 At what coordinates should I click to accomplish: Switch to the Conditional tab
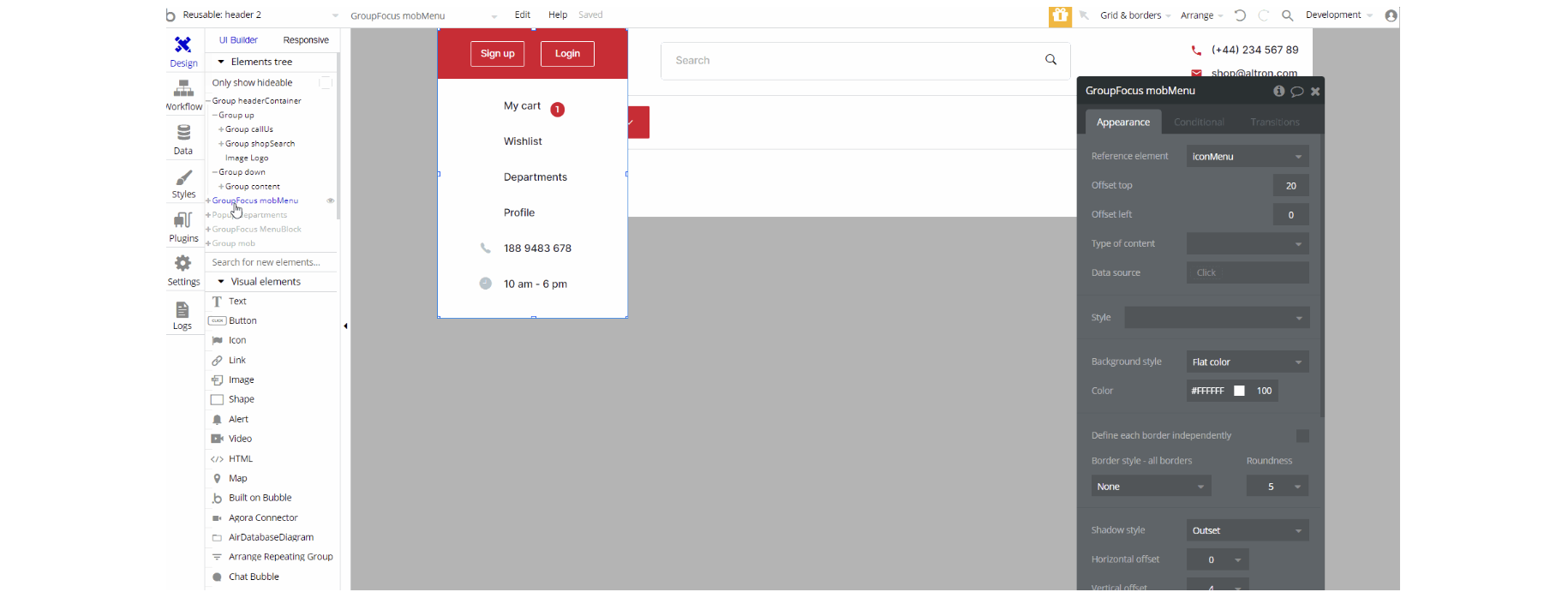(1199, 123)
